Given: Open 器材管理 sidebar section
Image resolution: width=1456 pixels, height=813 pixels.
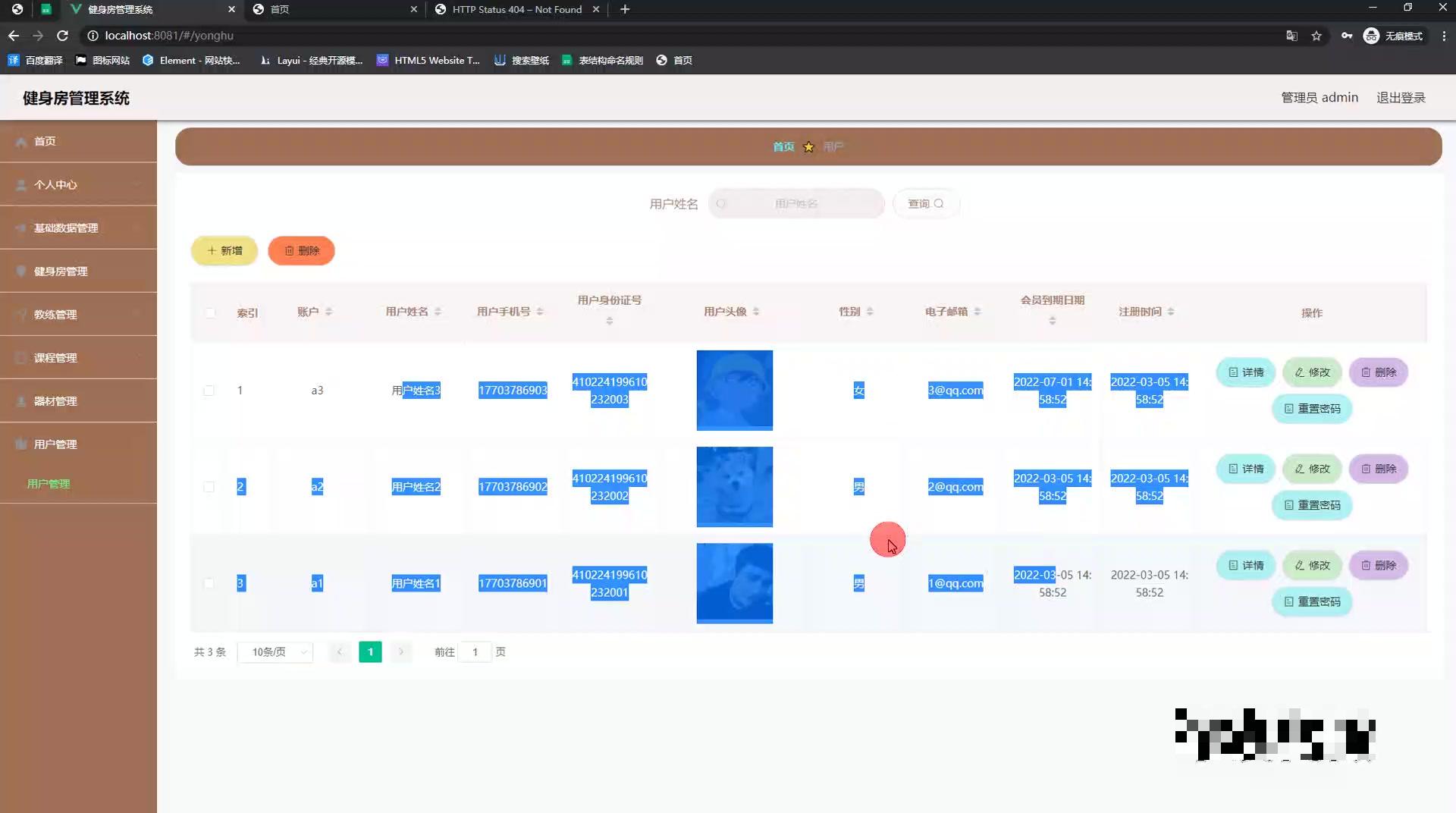Looking at the screenshot, I should pyautogui.click(x=55, y=400).
